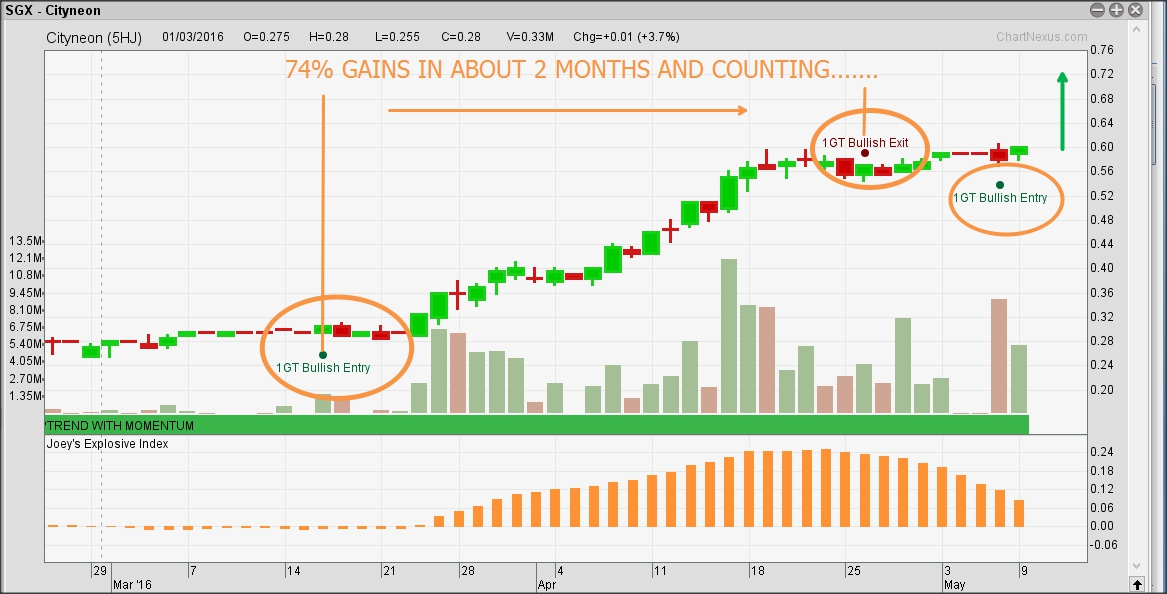Viewport: 1167px width, 594px height.
Task: Click the 29 date tick on time axis
Action: [100, 571]
